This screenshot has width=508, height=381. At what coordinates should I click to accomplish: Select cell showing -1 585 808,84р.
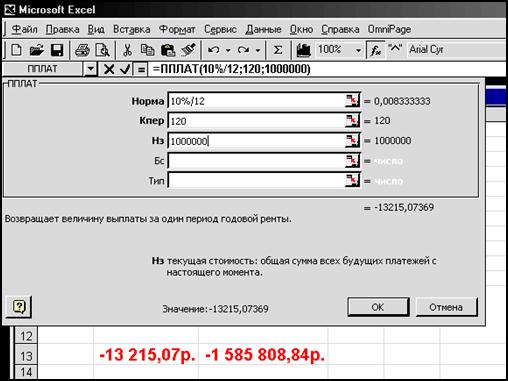point(263,355)
